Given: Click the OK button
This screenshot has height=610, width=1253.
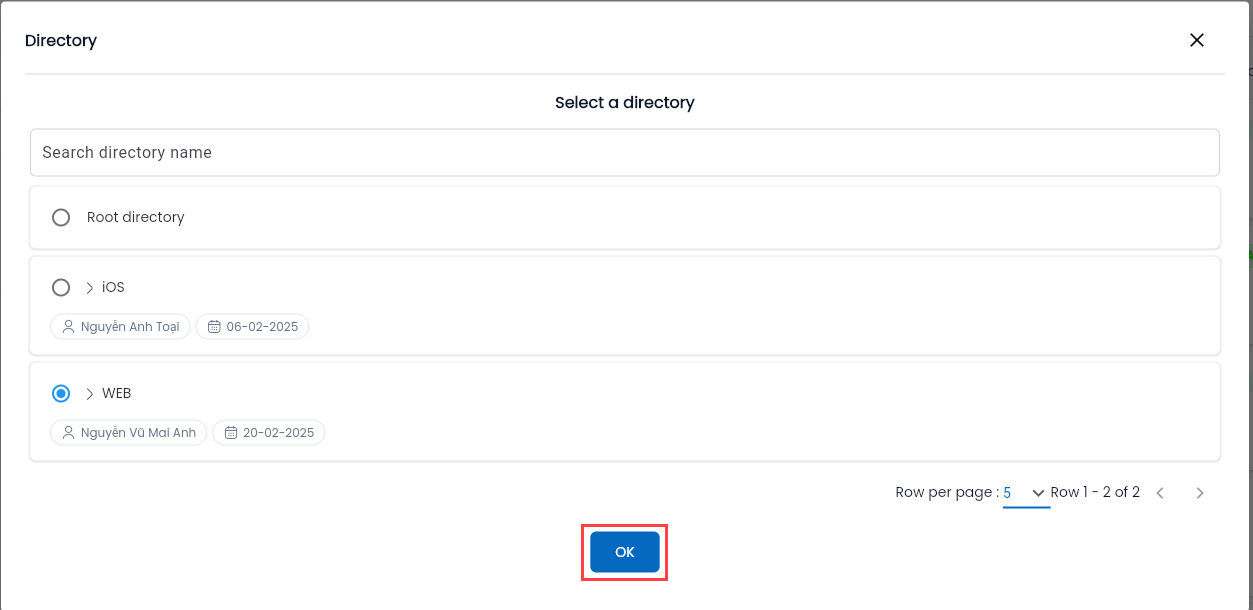Looking at the screenshot, I should tap(624, 552).
